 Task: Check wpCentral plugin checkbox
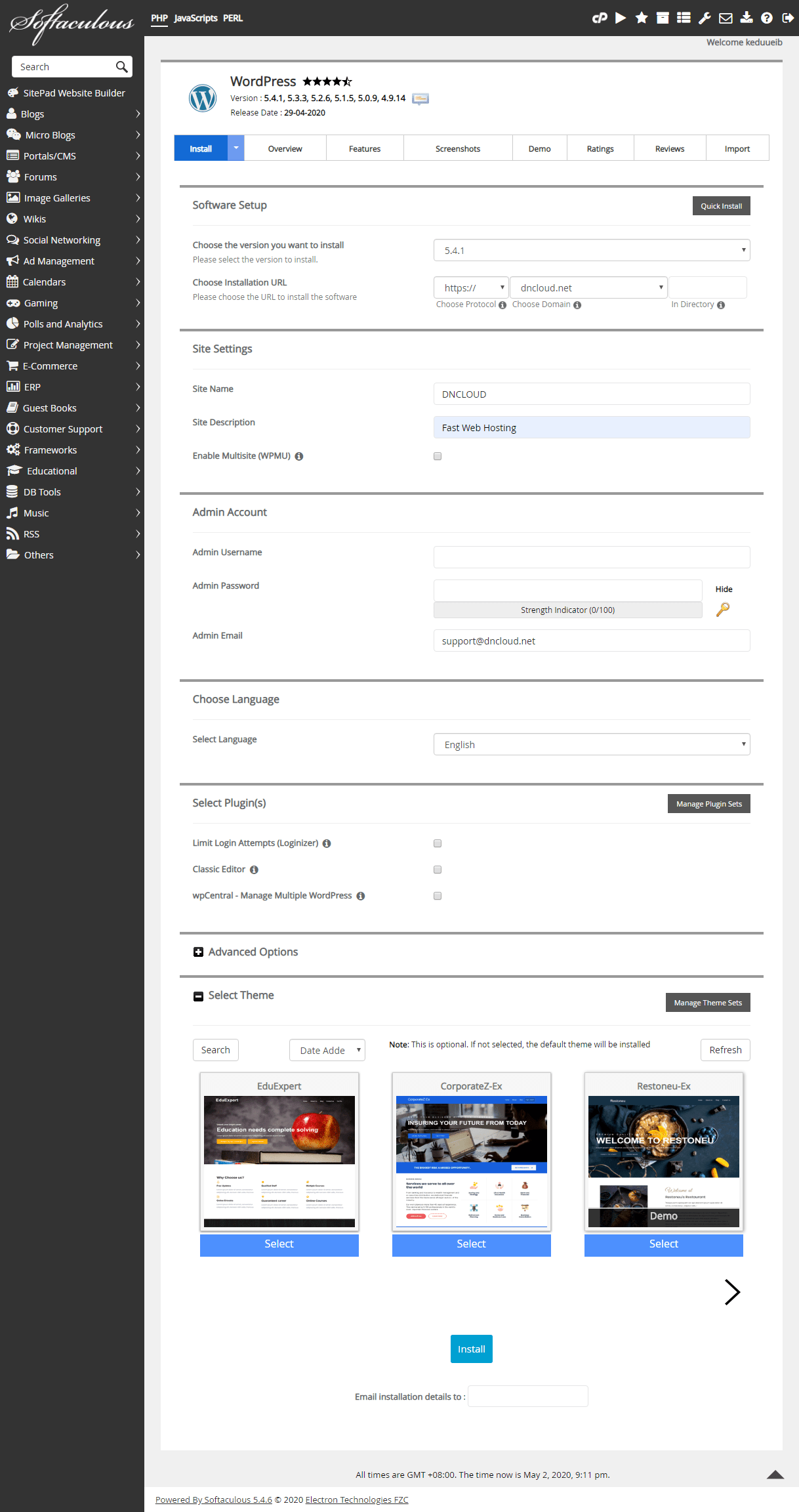pyautogui.click(x=438, y=896)
